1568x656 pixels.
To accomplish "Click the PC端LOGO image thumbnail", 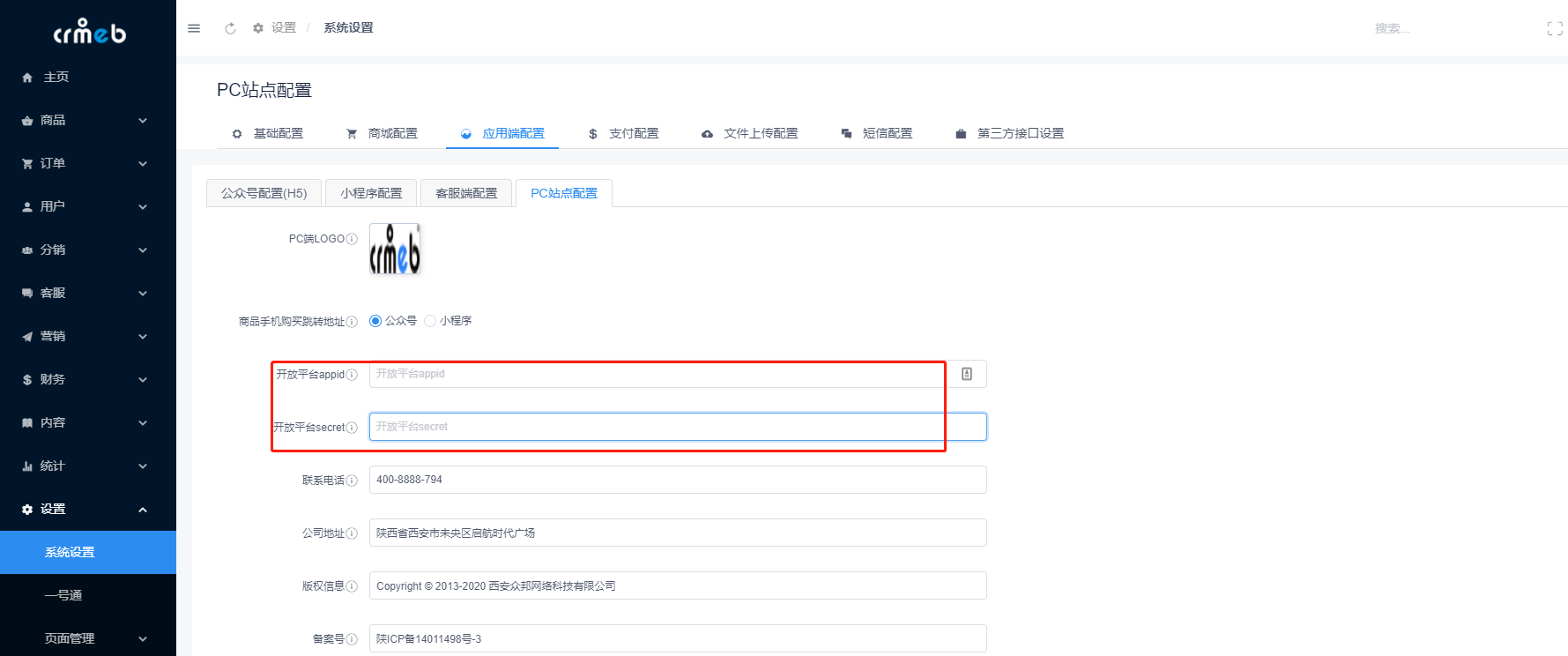I will (395, 249).
